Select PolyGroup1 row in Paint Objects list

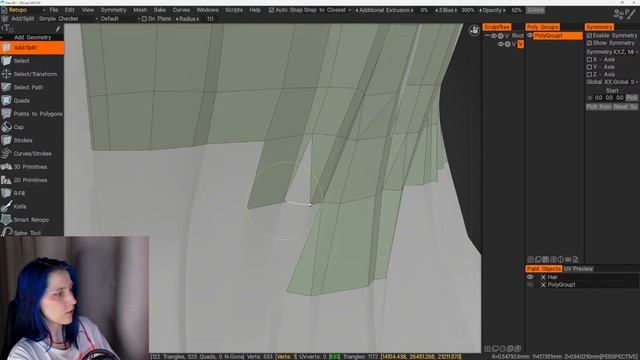point(582,285)
